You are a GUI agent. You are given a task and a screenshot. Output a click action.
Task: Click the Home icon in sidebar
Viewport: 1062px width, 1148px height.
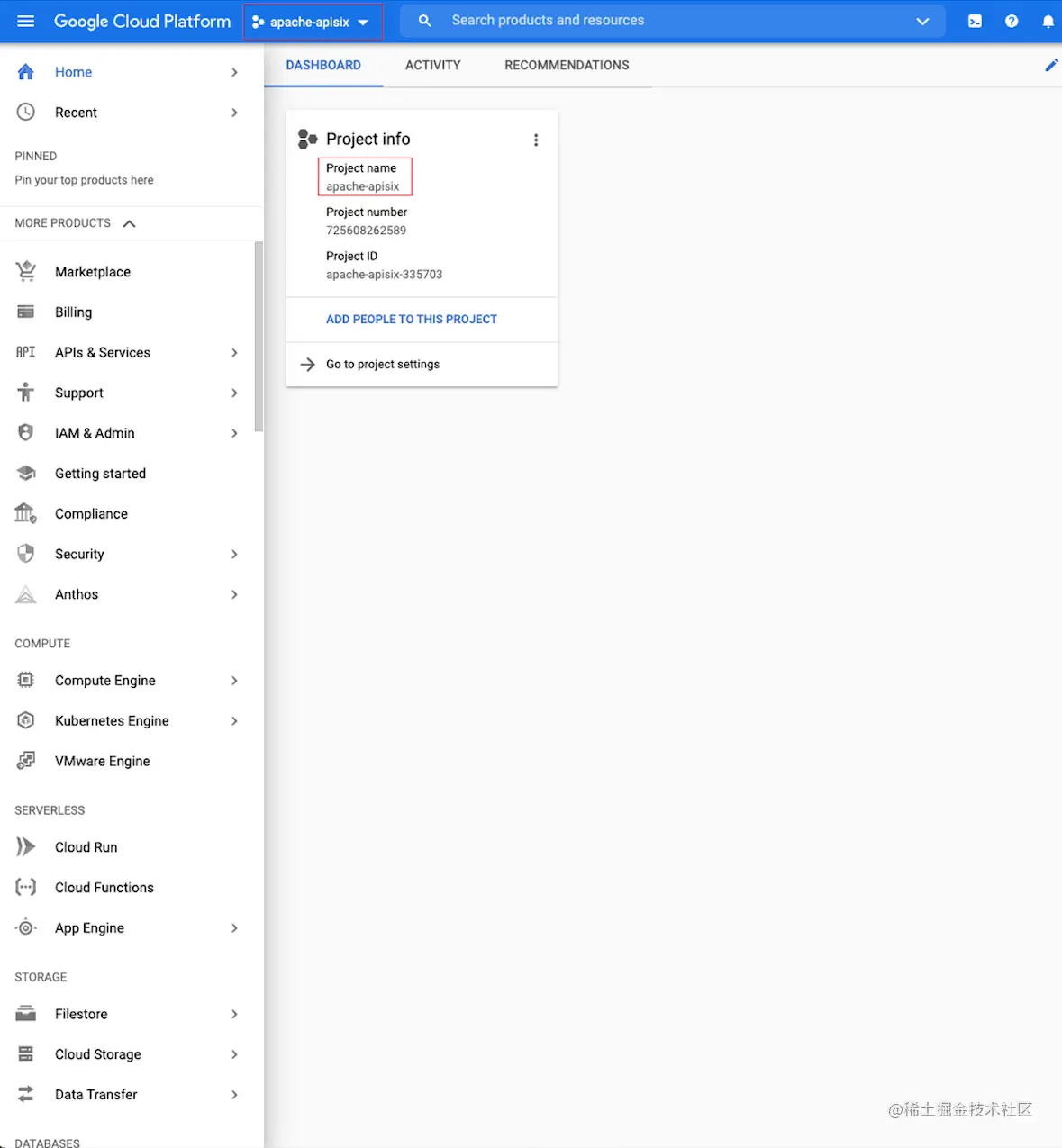26,72
